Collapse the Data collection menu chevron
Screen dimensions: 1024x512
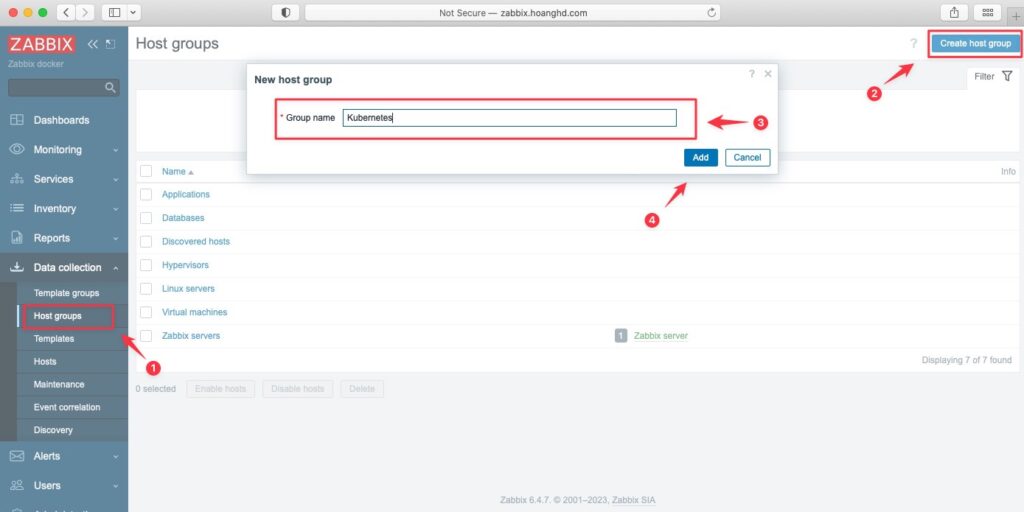pyautogui.click(x=116, y=268)
